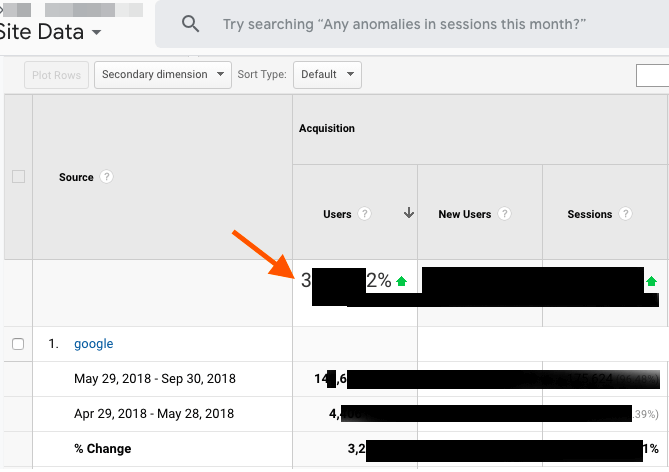Open Sort Type Default dropdown

click(x=327, y=75)
